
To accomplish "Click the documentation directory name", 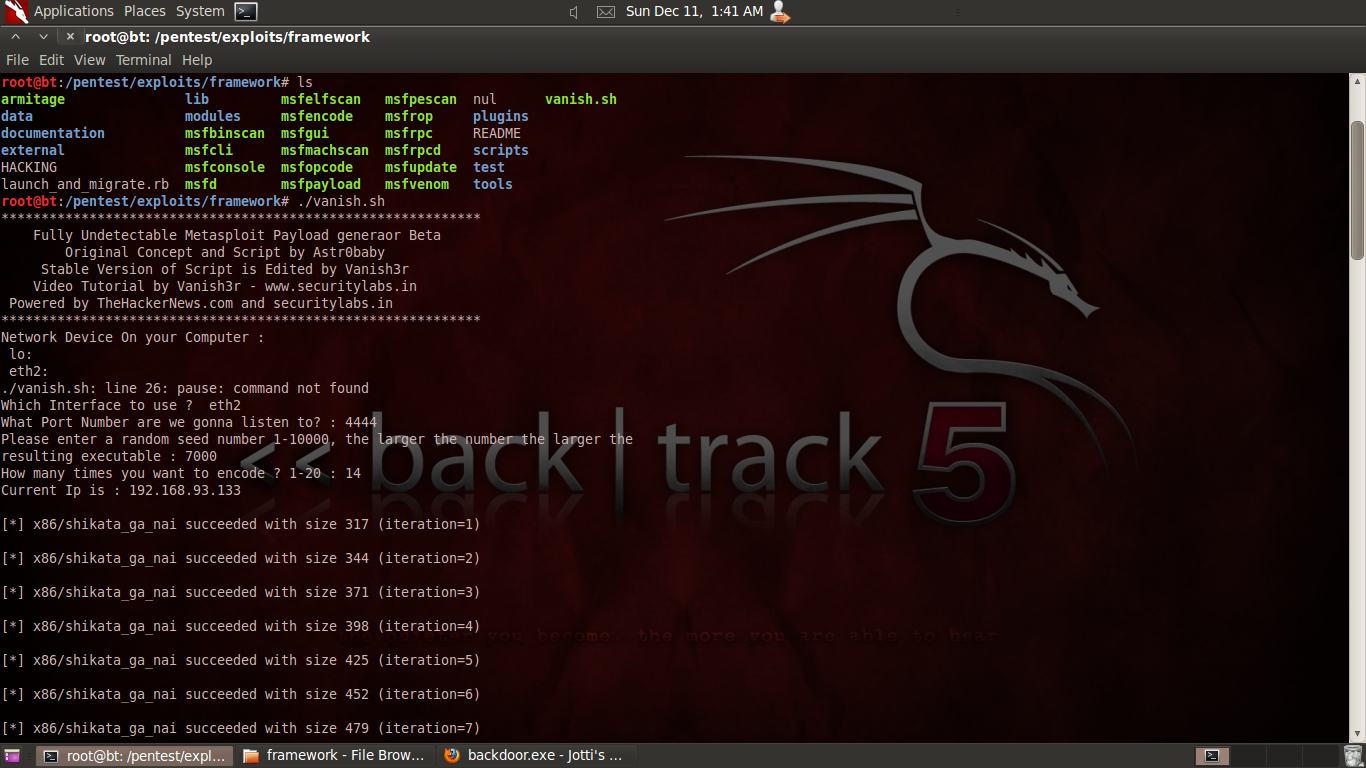I will click(53, 133).
